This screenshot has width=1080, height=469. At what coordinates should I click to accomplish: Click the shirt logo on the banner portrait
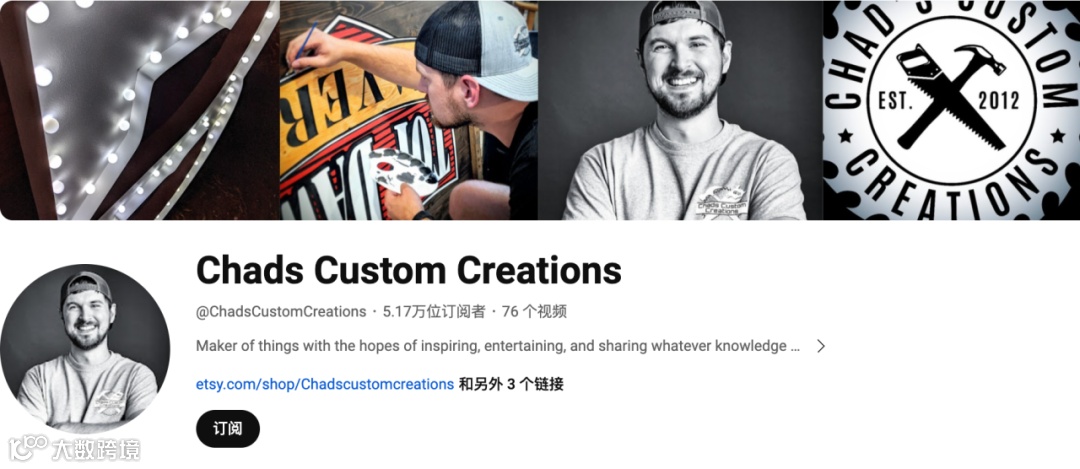[x=721, y=201]
